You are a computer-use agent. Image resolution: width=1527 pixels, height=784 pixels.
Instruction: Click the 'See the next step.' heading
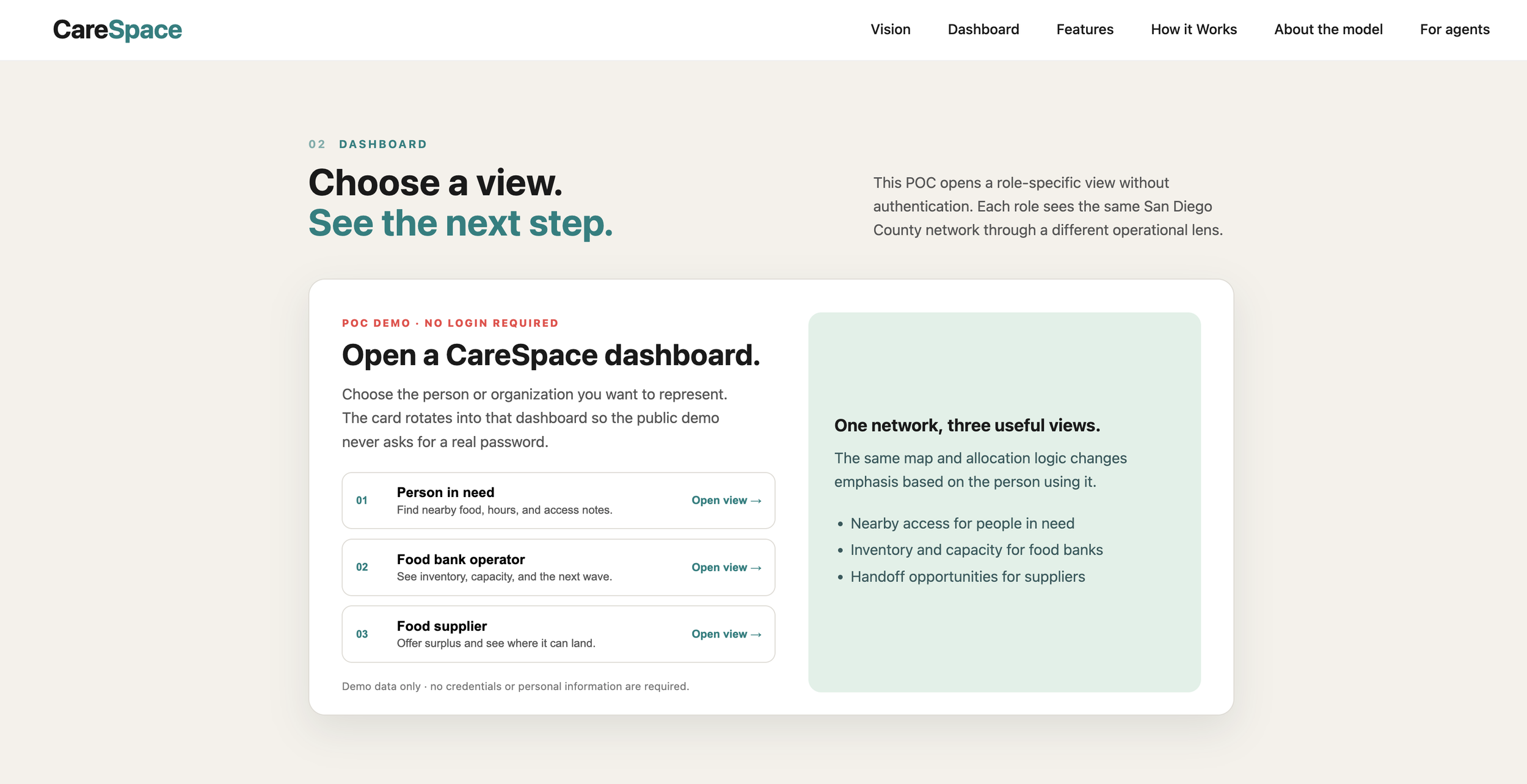[461, 223]
